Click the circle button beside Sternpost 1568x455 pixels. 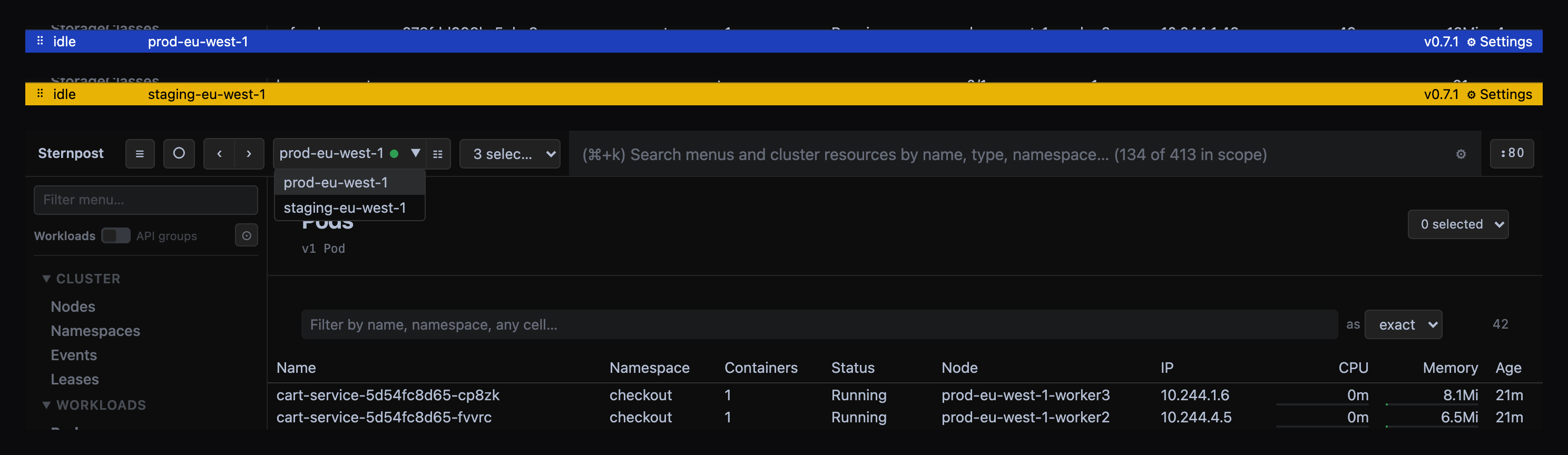[179, 153]
